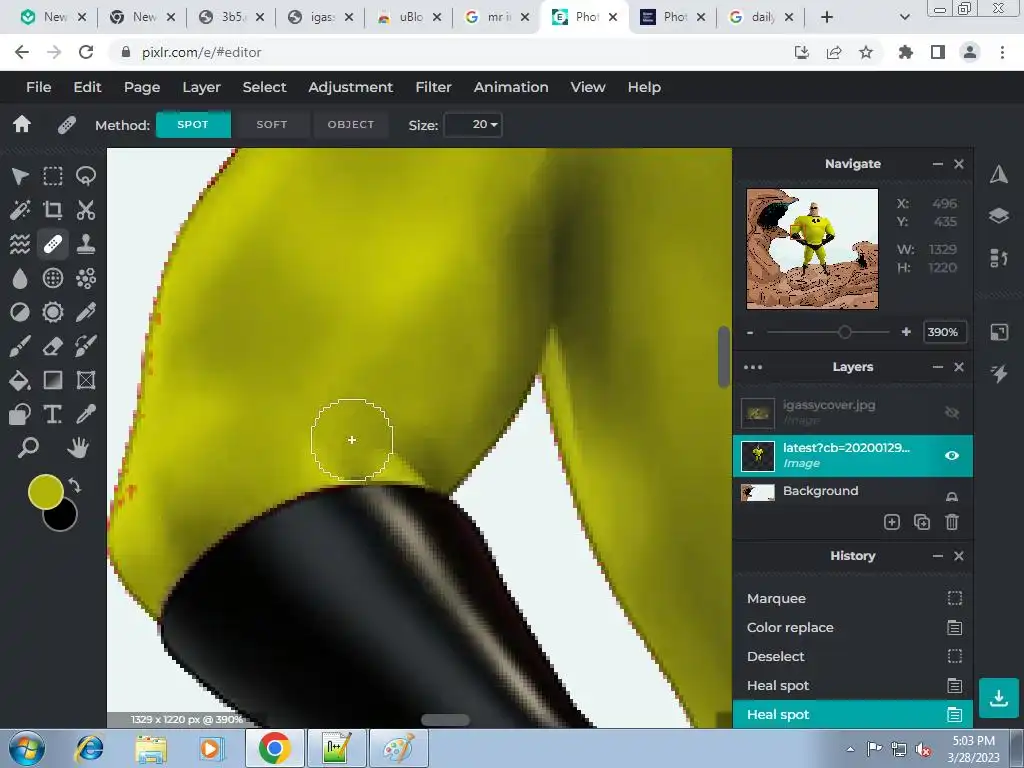Image resolution: width=1024 pixels, height=768 pixels.
Task: Select the Paint bucket fill tool
Action: [20, 380]
